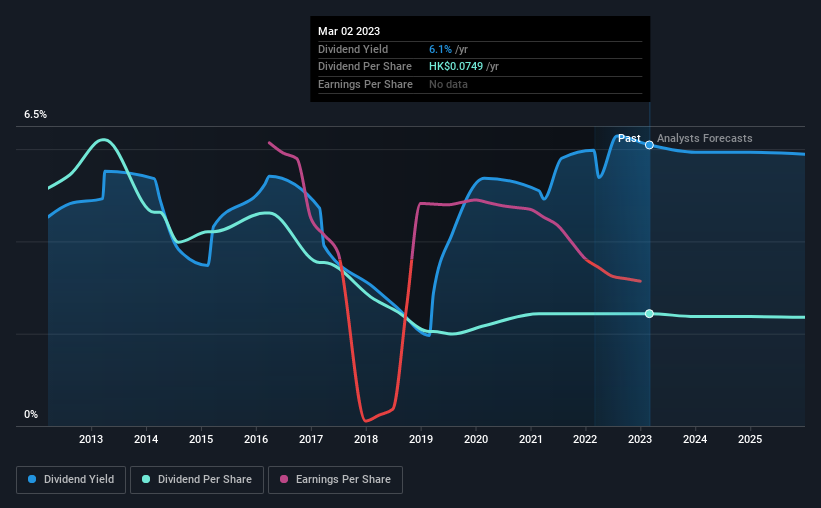Click the 2022 x-axis label

point(585,439)
